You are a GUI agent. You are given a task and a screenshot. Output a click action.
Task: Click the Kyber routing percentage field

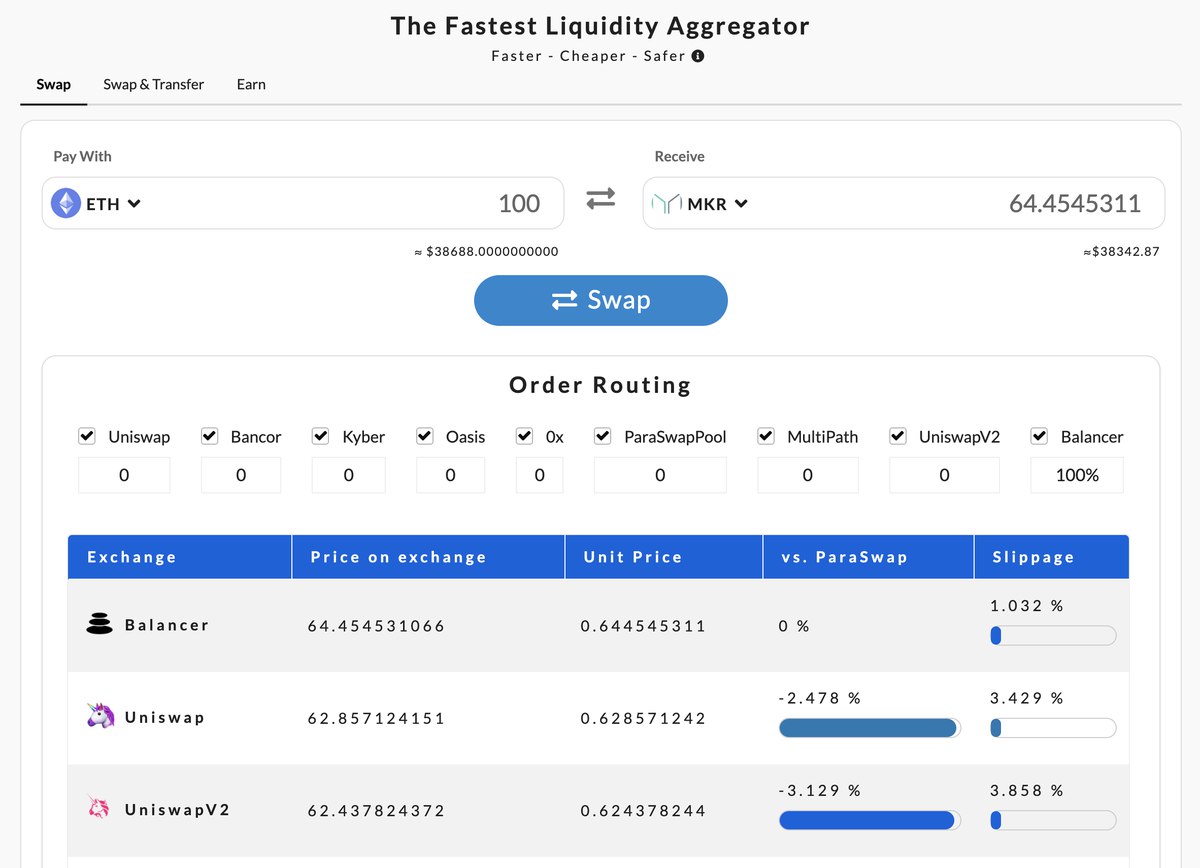[x=348, y=475]
